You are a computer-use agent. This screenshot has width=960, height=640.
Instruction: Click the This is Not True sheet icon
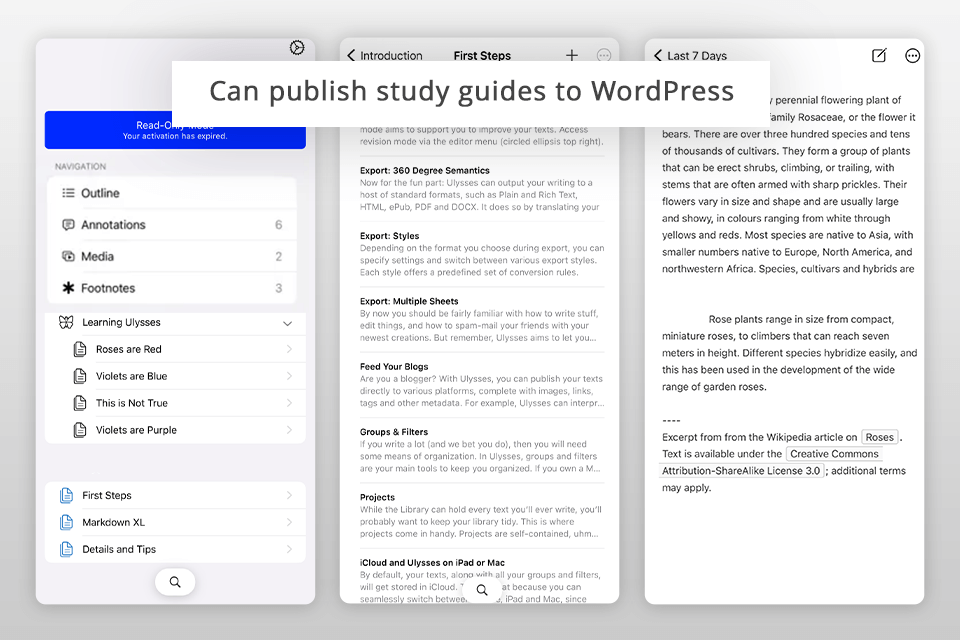click(x=80, y=403)
